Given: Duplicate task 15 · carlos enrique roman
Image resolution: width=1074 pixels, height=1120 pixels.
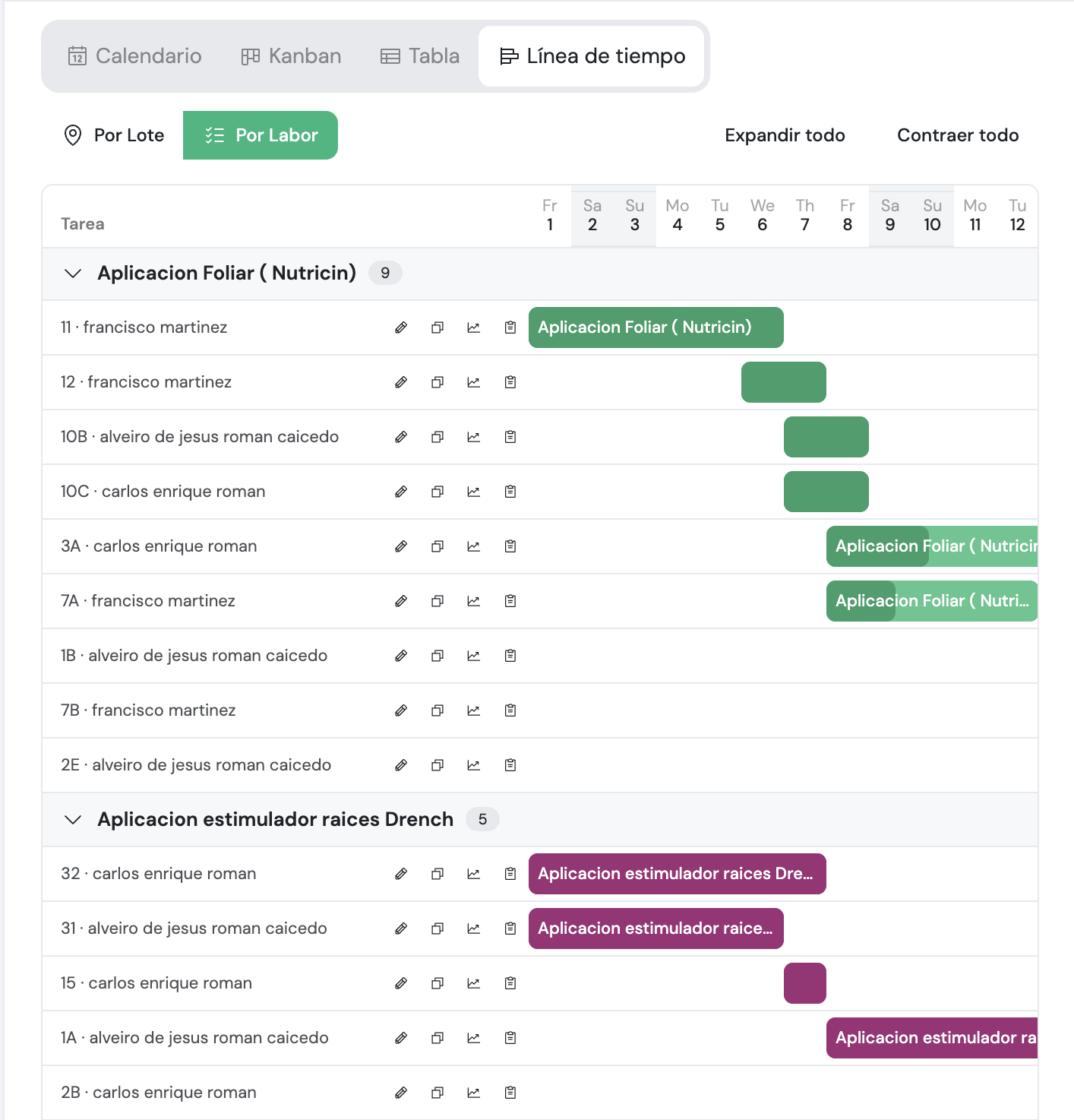Looking at the screenshot, I should pyautogui.click(x=437, y=983).
